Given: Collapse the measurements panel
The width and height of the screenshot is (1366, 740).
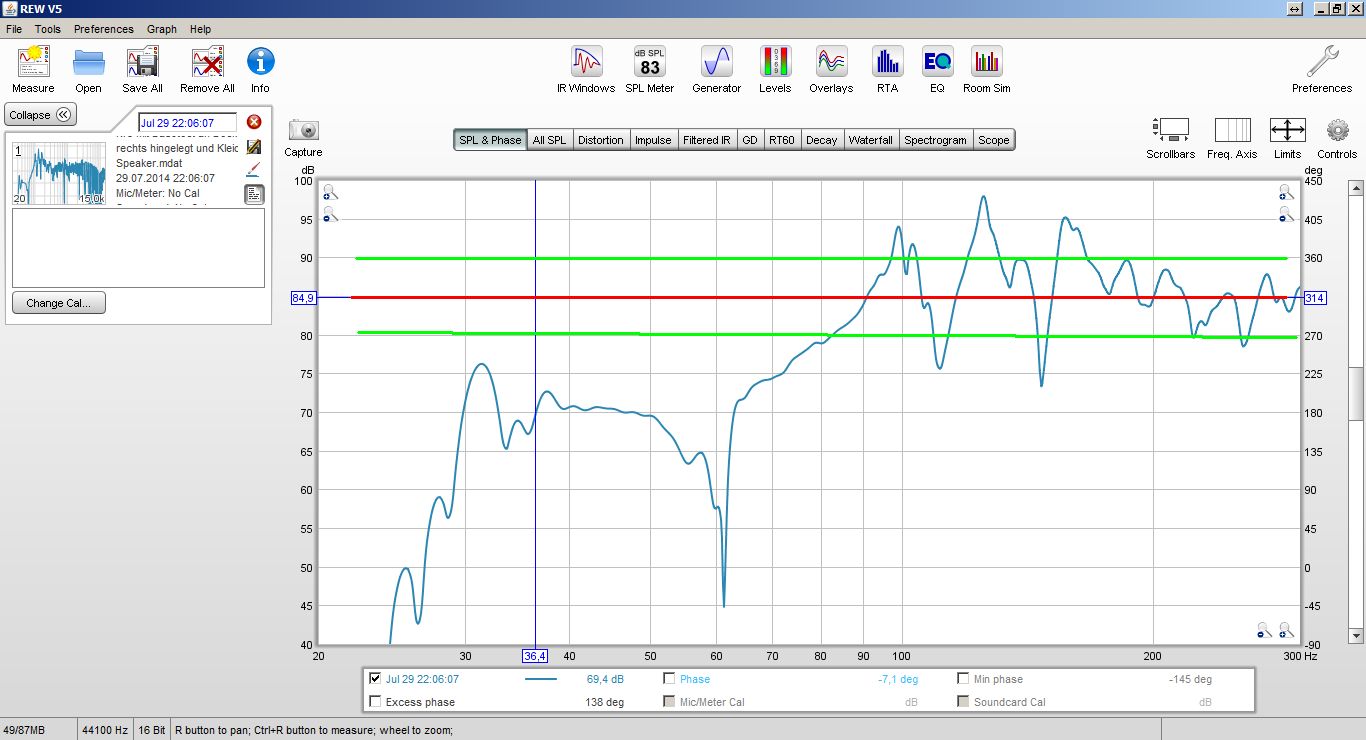Looking at the screenshot, I should [41, 115].
